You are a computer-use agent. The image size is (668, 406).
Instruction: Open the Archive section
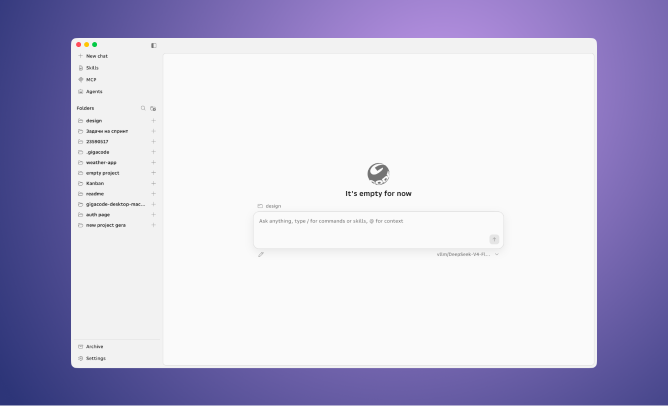91,346
